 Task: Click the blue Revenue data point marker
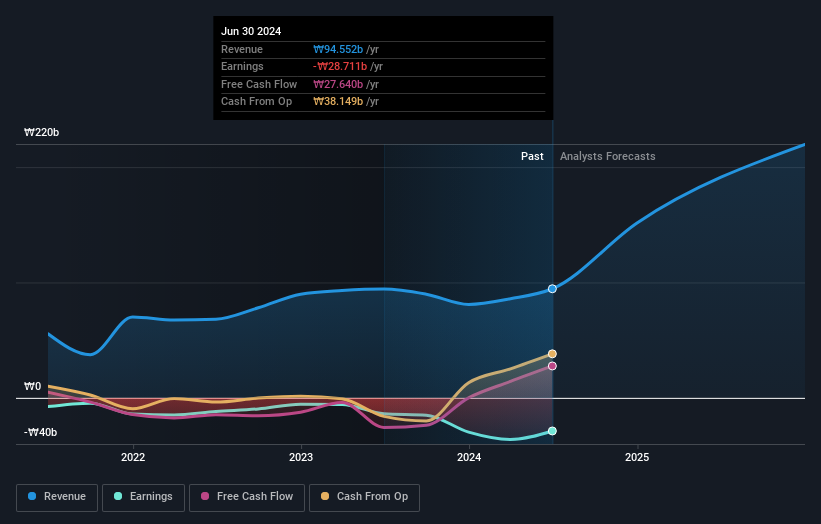(552, 289)
